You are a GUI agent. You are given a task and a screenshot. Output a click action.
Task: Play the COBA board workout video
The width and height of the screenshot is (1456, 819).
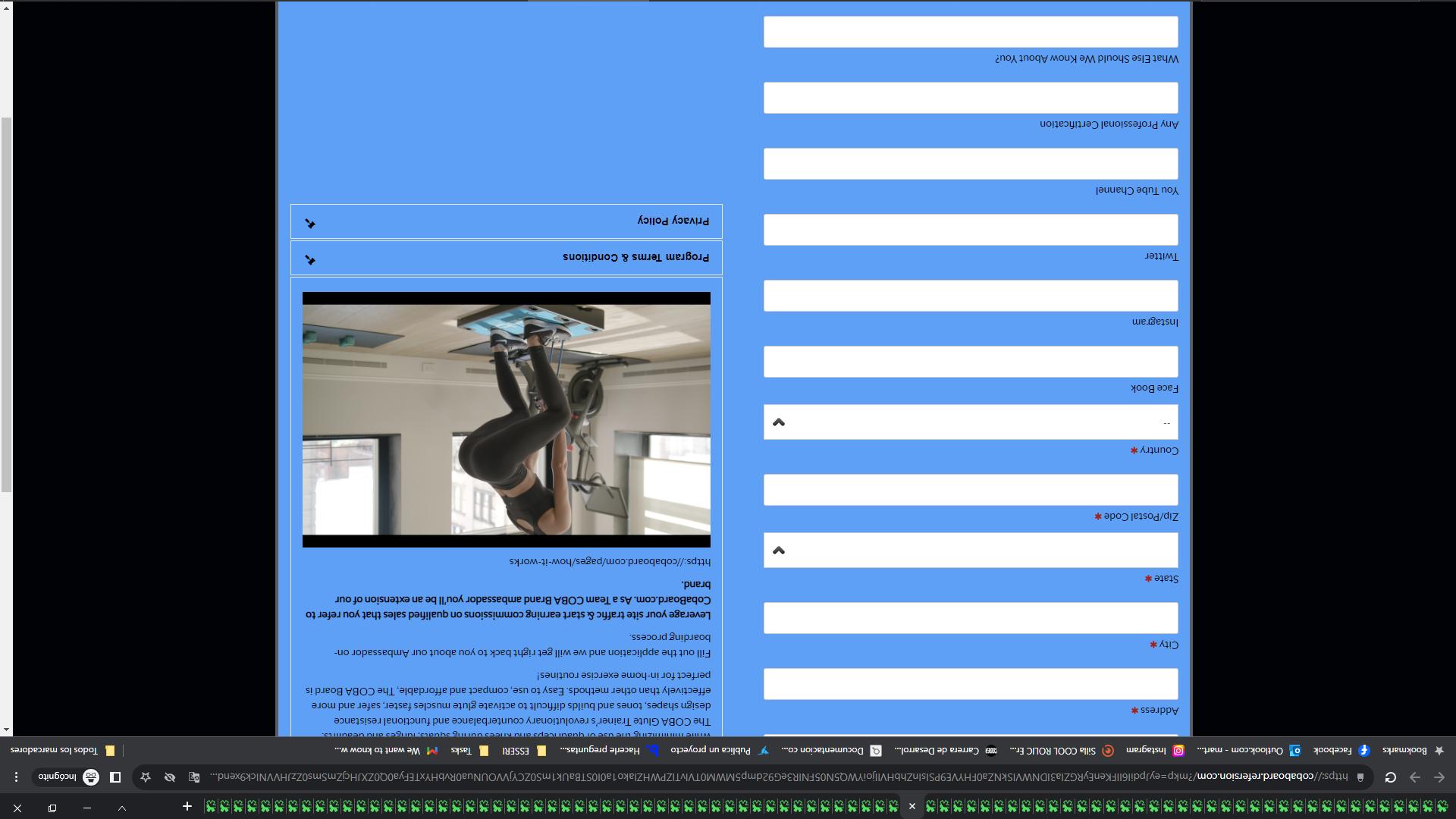point(507,419)
